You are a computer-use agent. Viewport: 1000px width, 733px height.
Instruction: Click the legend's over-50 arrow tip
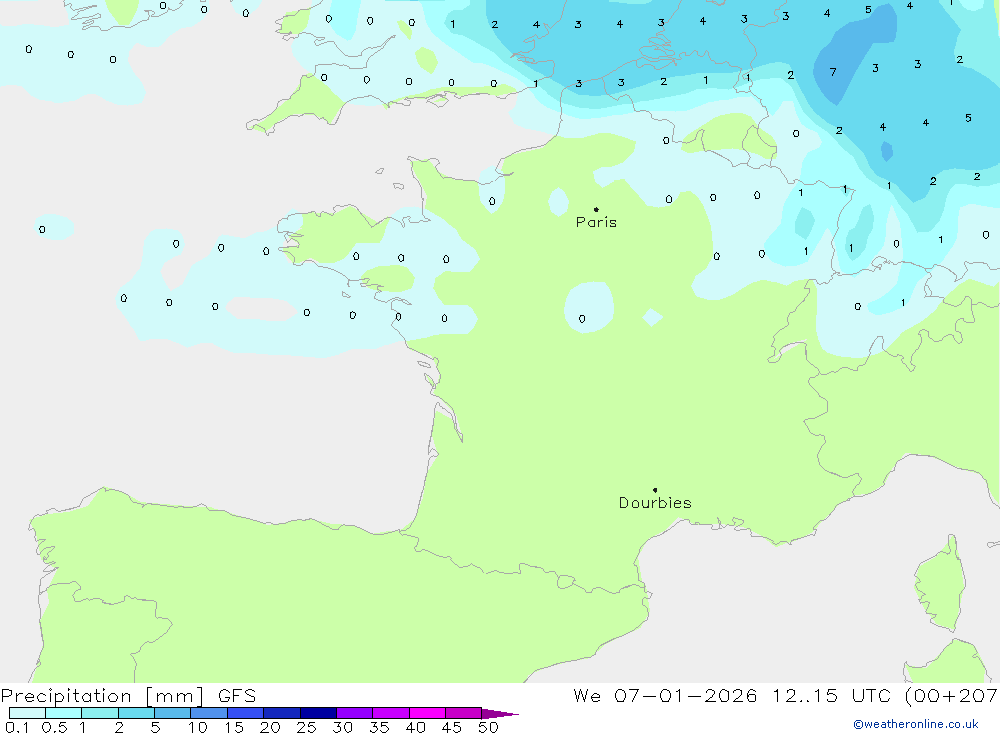click(x=500, y=713)
